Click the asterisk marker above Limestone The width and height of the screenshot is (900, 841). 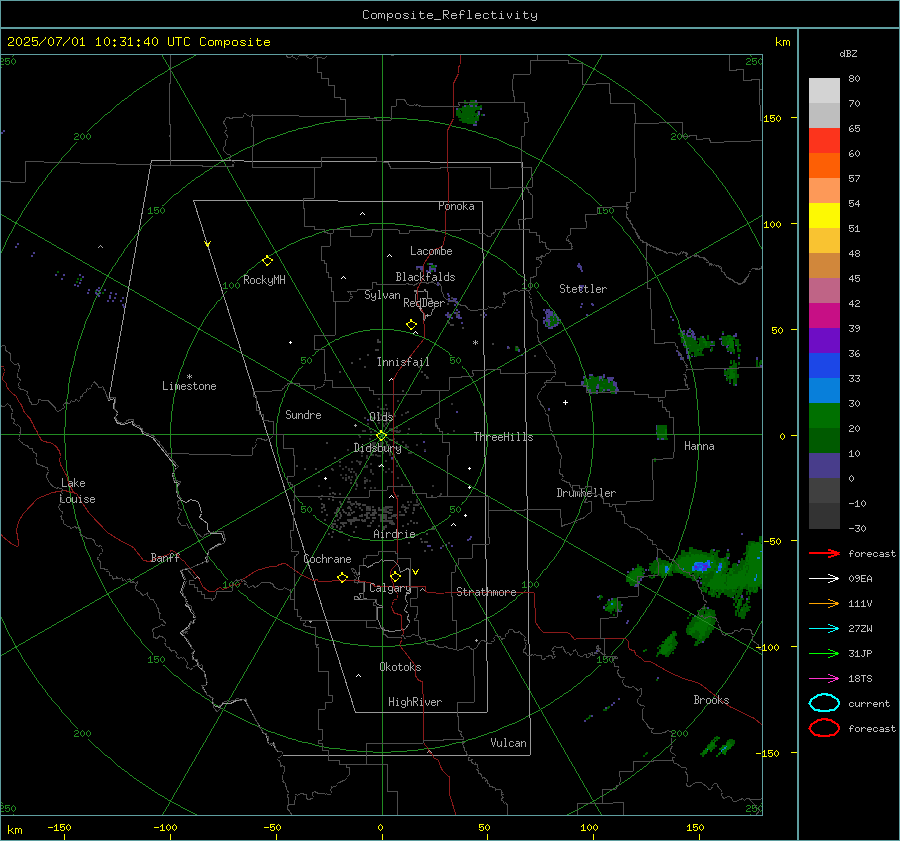coord(189,377)
